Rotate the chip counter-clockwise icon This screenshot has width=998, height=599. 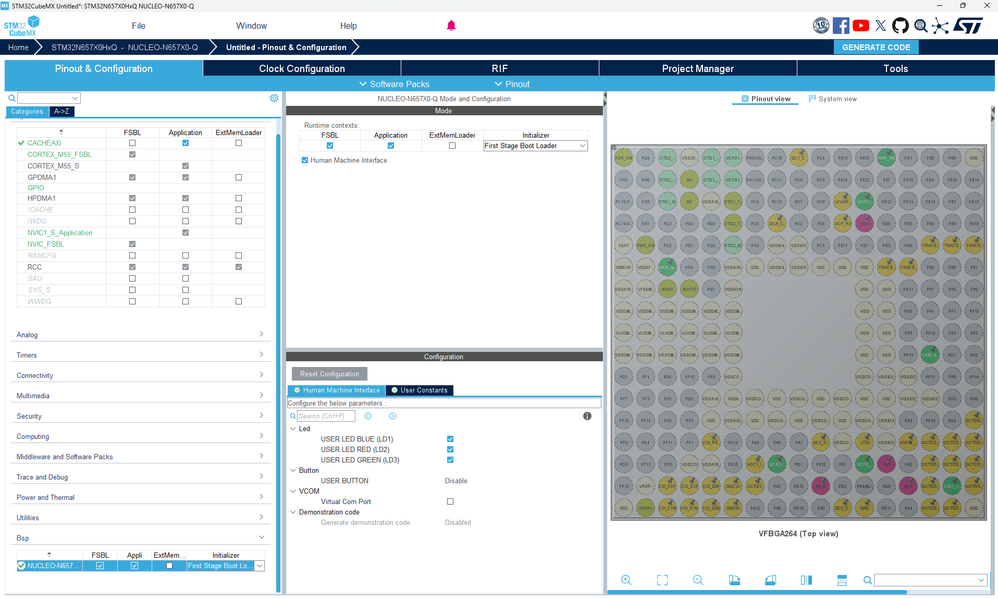click(x=770, y=580)
